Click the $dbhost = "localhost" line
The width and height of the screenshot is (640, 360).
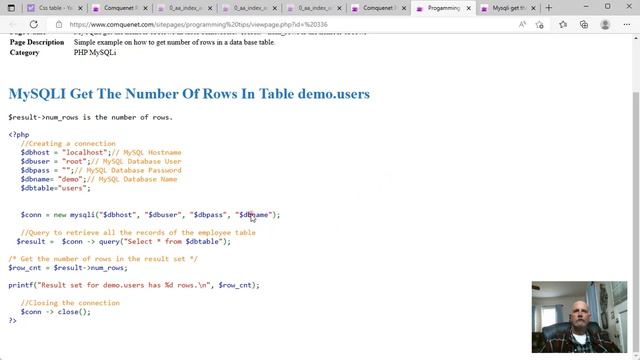click(101, 152)
